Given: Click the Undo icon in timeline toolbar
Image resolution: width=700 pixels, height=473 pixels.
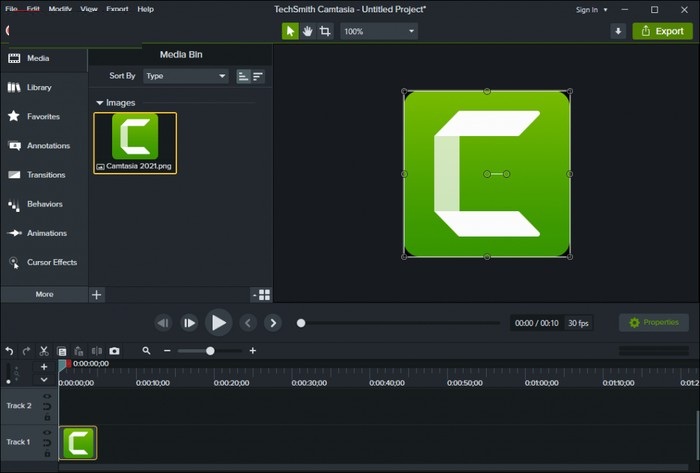Looking at the screenshot, I should [9, 351].
